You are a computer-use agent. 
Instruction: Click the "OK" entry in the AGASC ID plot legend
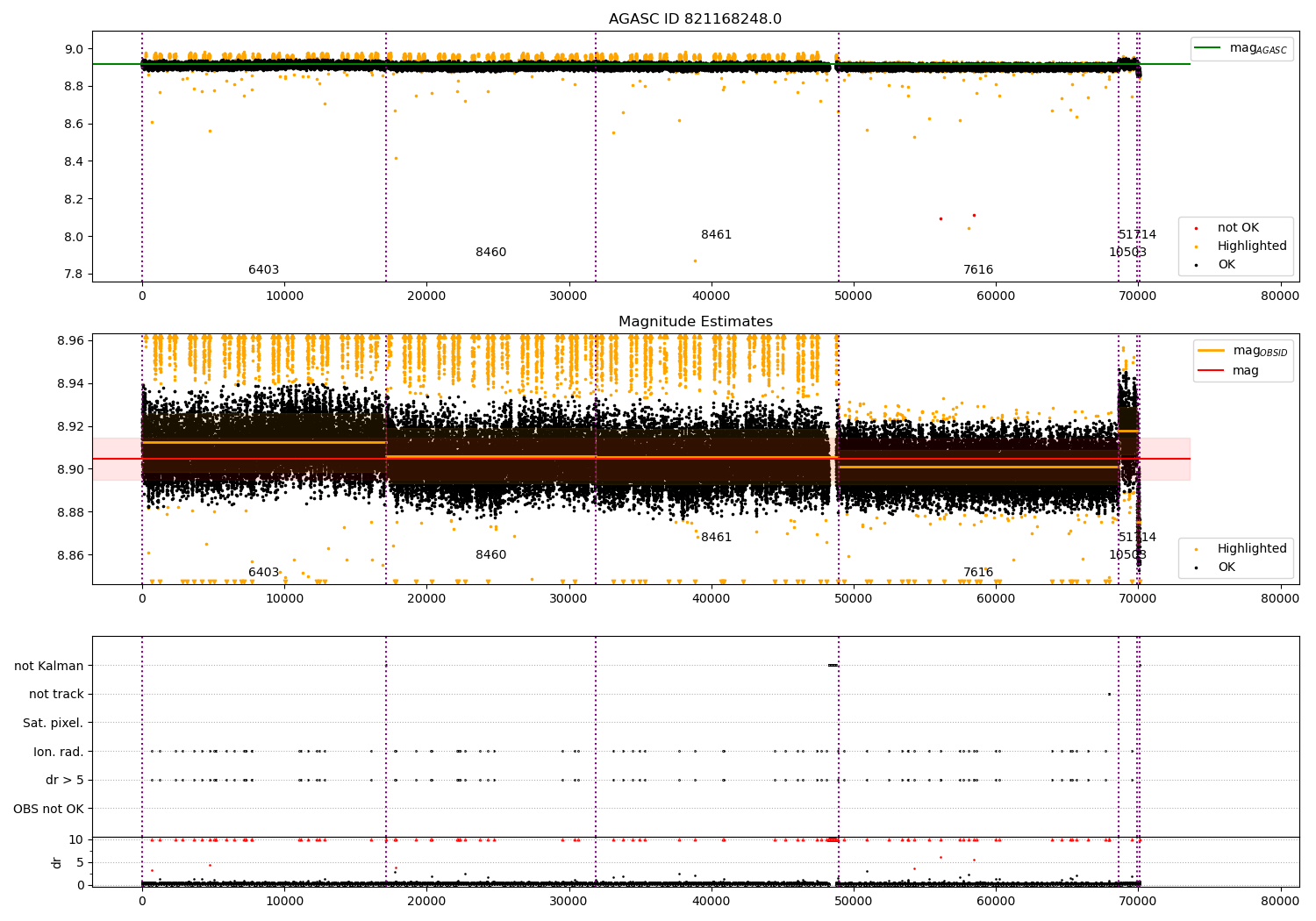pyautogui.click(x=1226, y=265)
